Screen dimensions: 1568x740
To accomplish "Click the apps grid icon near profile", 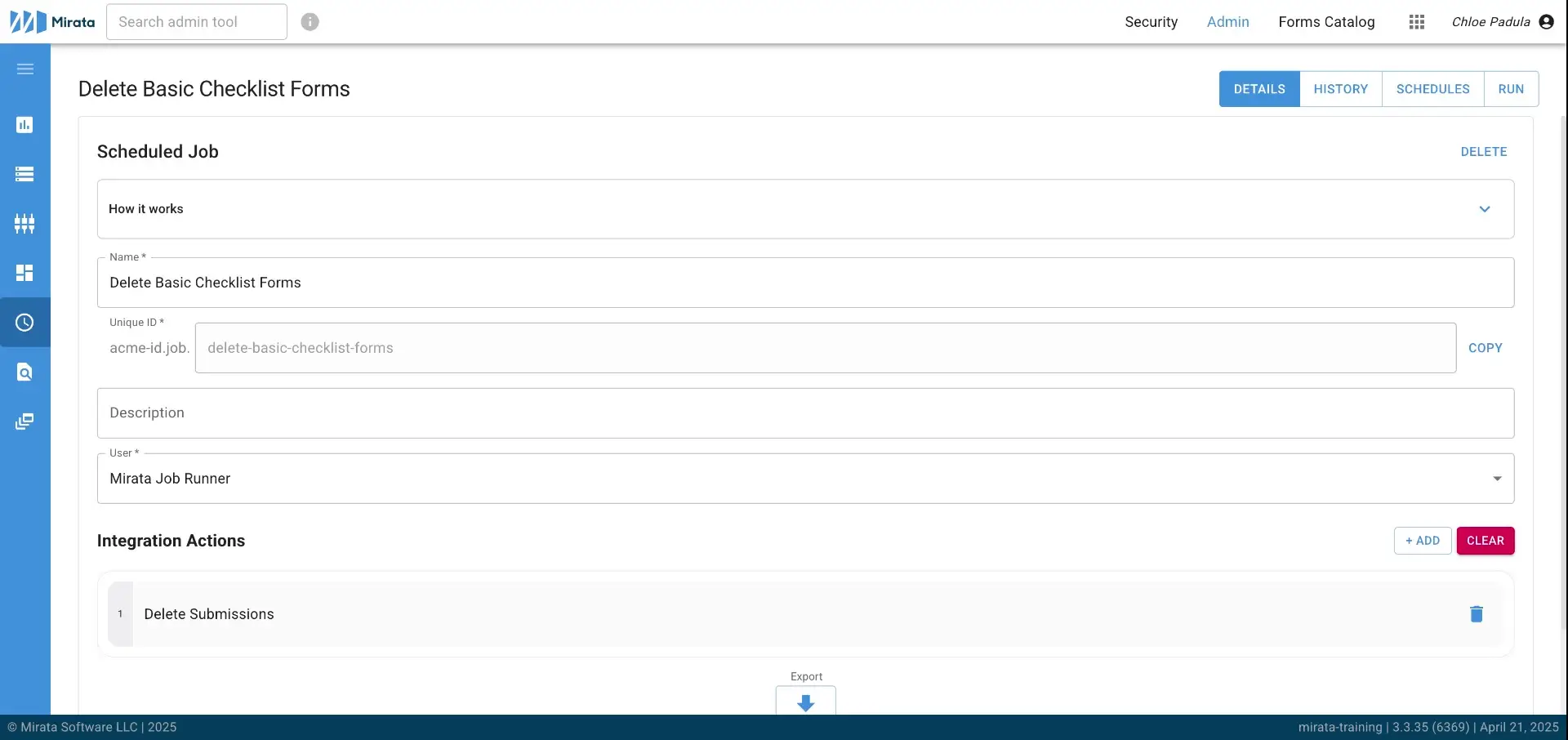I will [1417, 22].
